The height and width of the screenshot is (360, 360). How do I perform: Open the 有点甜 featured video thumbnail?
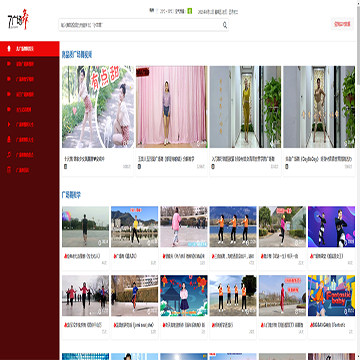click(98, 107)
